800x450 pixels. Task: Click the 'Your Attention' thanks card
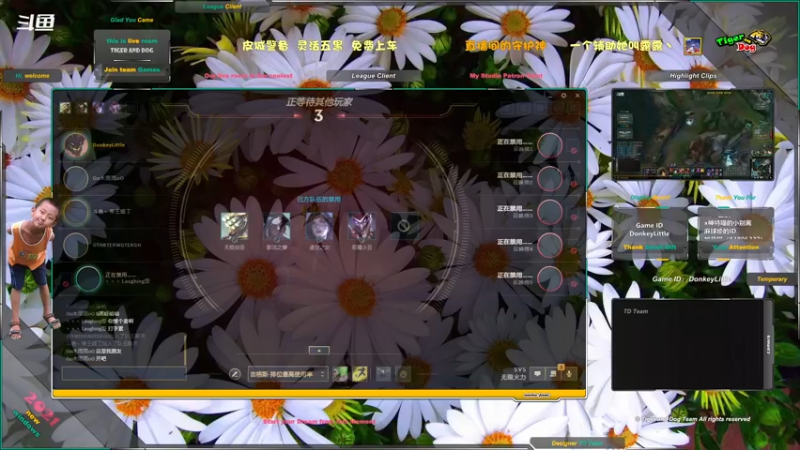pyautogui.click(x=736, y=233)
